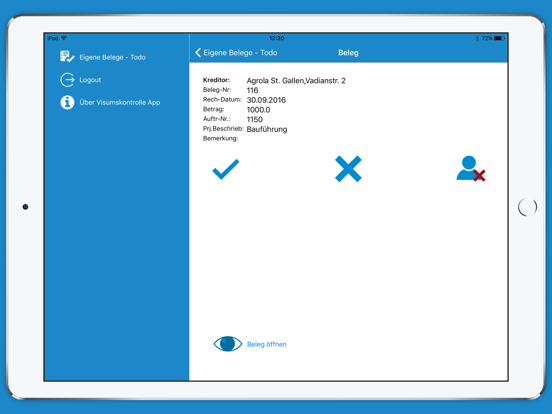552x414 pixels.
Task: Tap the battery indicator in the status bar
Action: (x=500, y=38)
